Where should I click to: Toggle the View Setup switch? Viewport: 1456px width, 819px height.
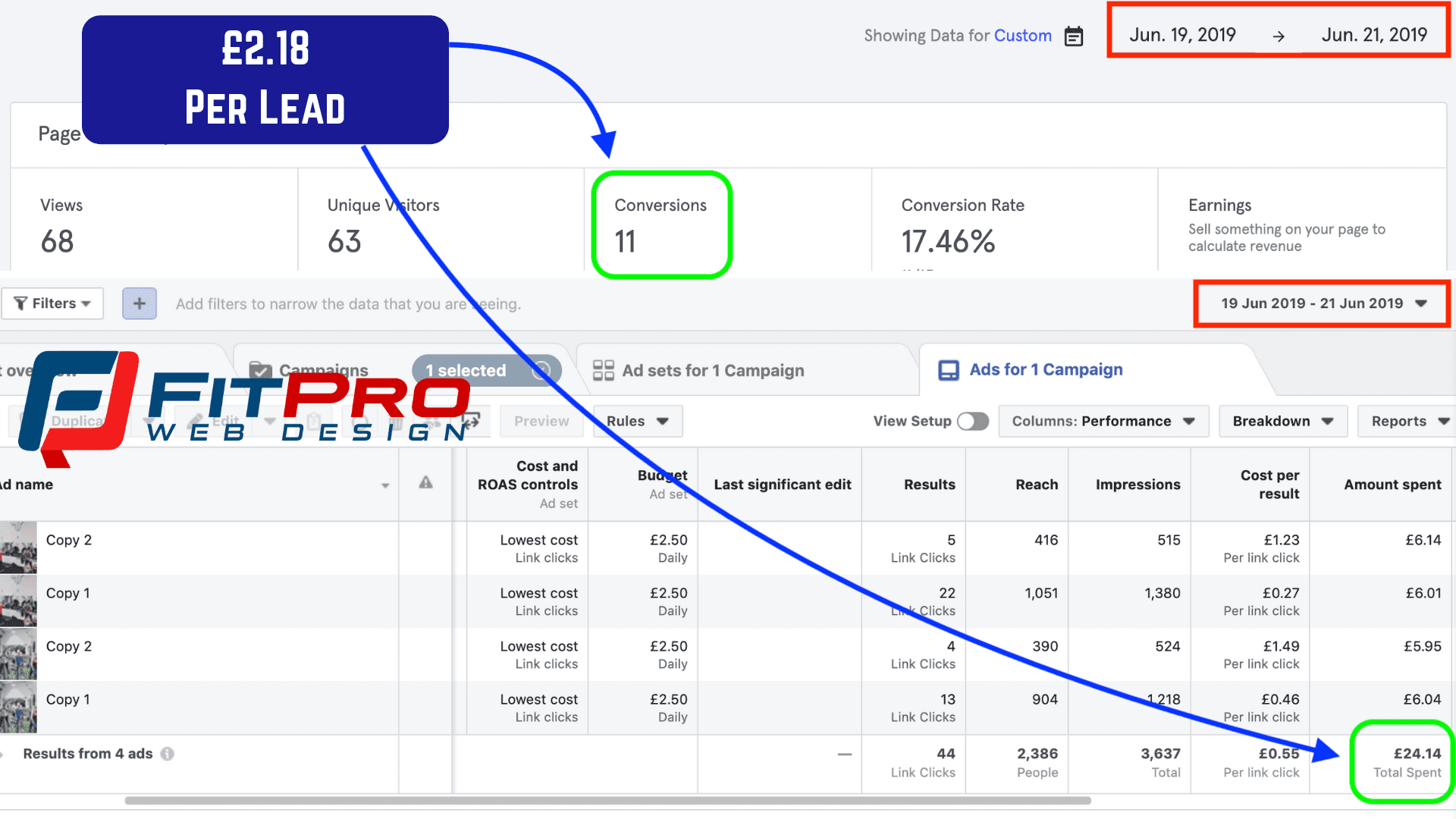(x=973, y=421)
